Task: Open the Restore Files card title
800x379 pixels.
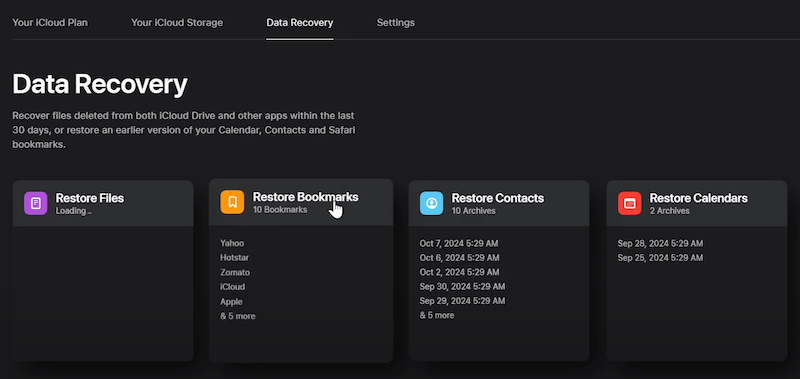Action: point(90,198)
